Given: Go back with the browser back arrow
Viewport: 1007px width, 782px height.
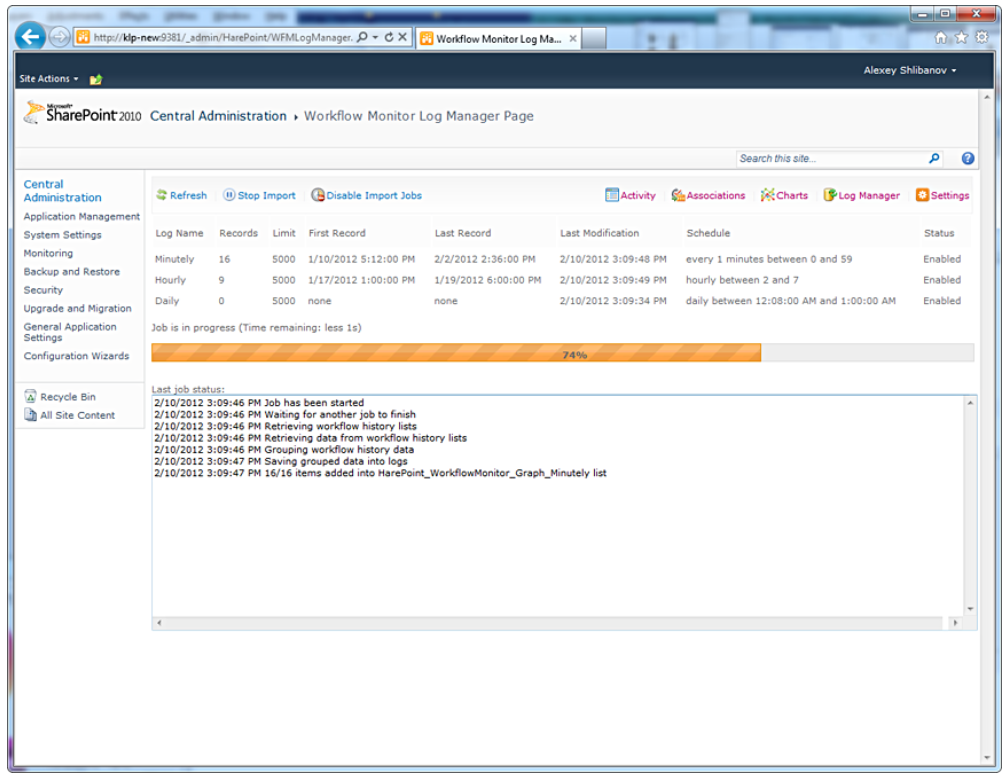Looking at the screenshot, I should click(x=31, y=37).
